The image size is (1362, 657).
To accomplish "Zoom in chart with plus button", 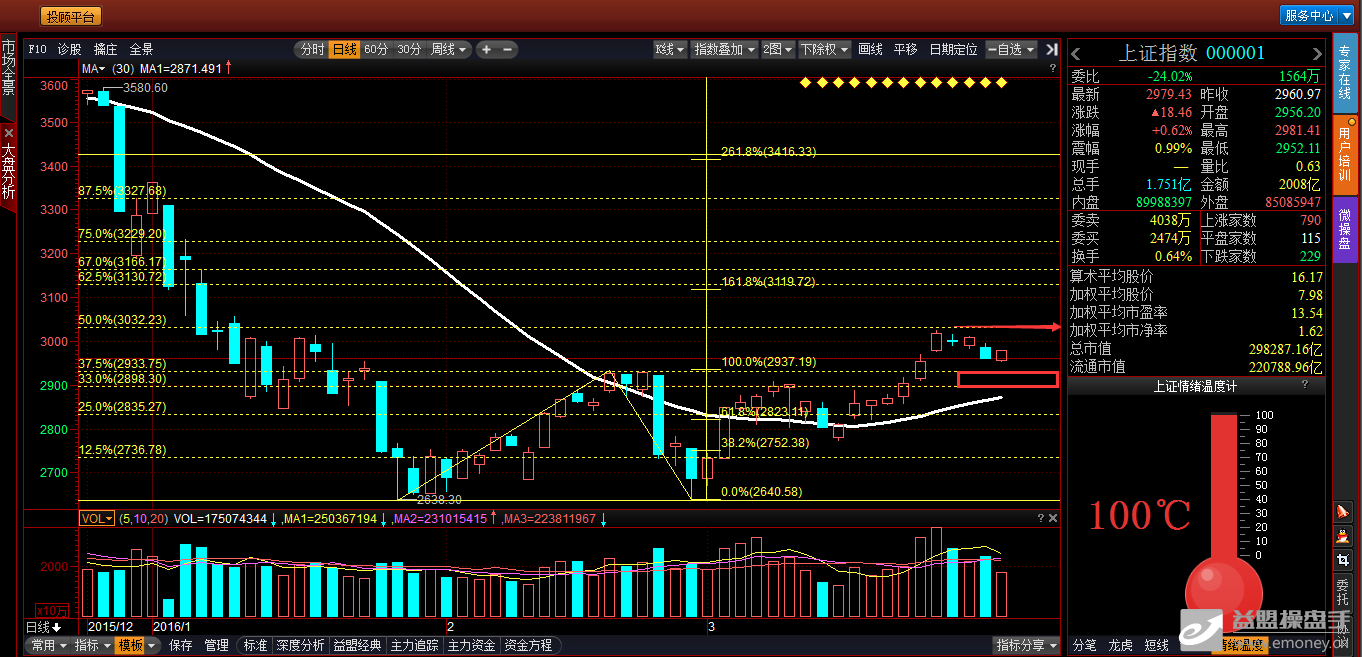I will pos(487,49).
